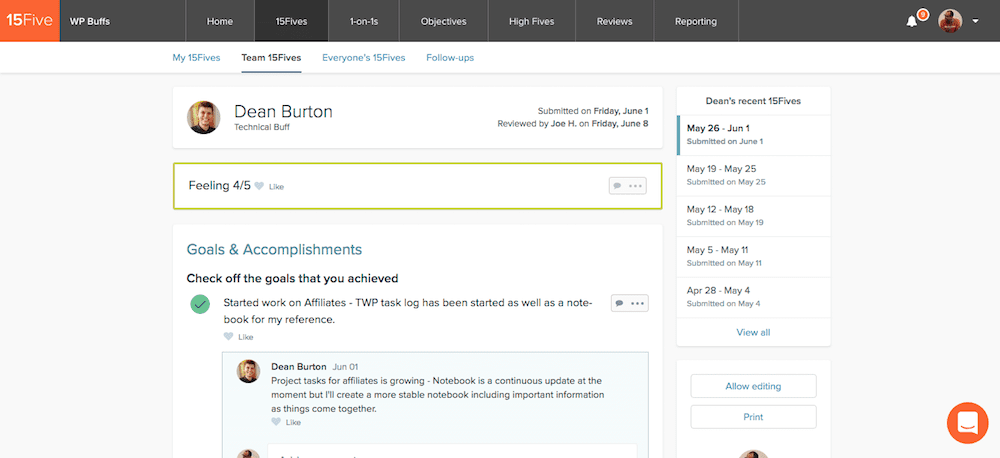Open the 15Fives nav item
Viewport: 1000px width, 458px height.
291,21
